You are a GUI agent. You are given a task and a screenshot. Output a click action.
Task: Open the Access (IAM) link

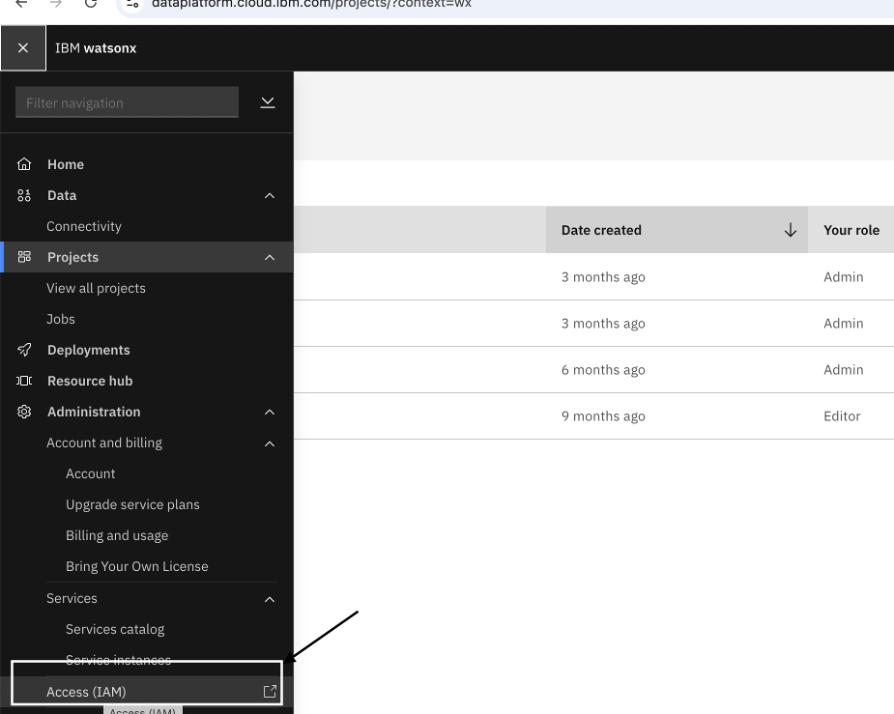pos(85,690)
